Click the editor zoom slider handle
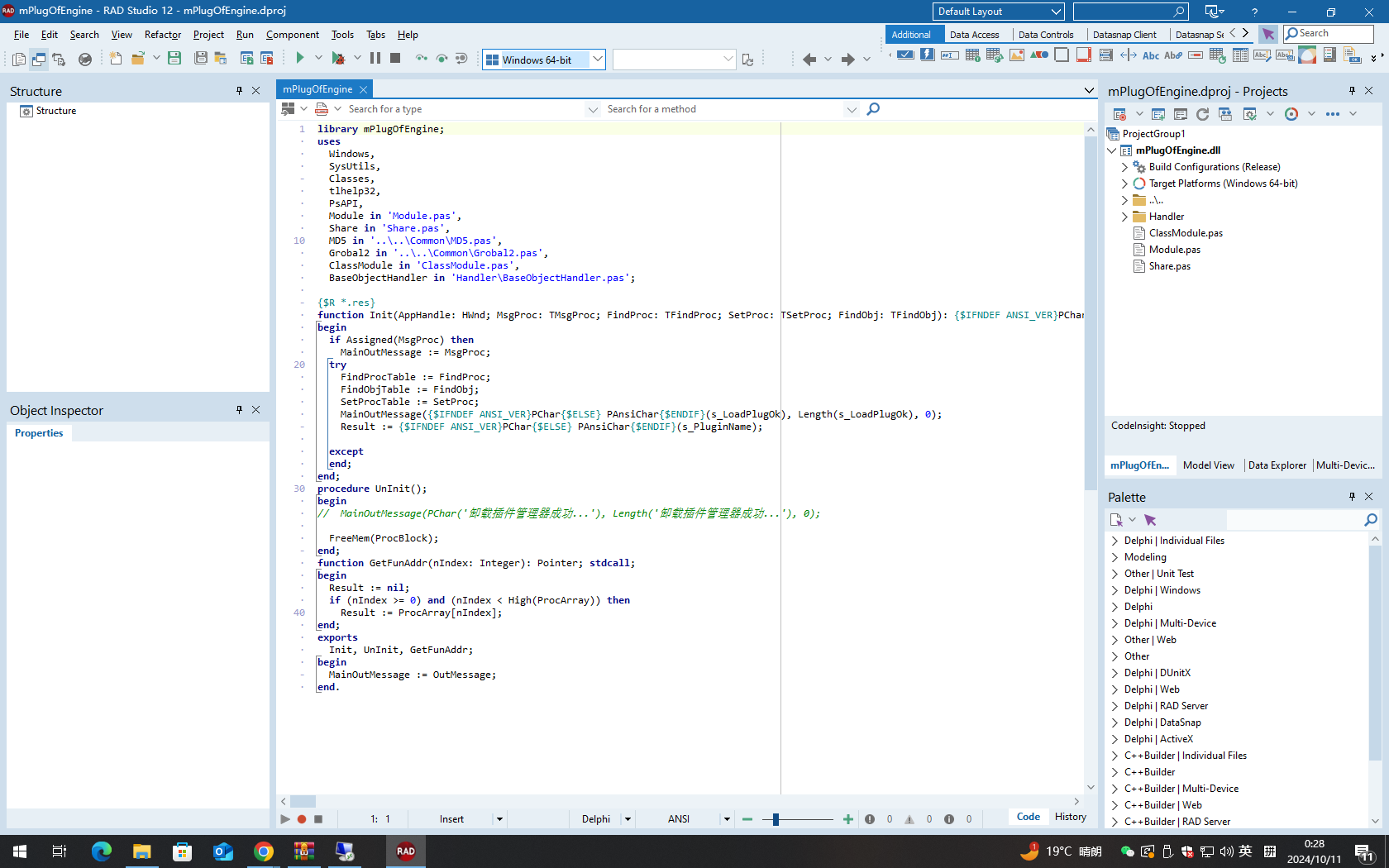The width and height of the screenshot is (1389, 868). click(x=776, y=819)
